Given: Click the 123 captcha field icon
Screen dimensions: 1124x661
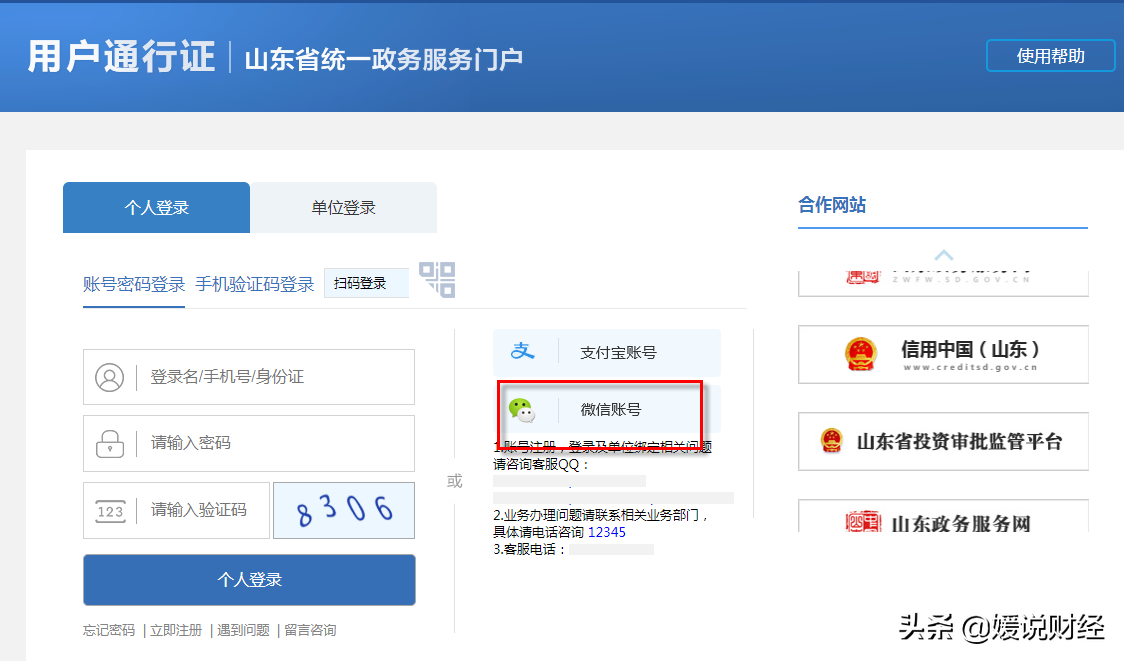Looking at the screenshot, I should coord(110,511).
